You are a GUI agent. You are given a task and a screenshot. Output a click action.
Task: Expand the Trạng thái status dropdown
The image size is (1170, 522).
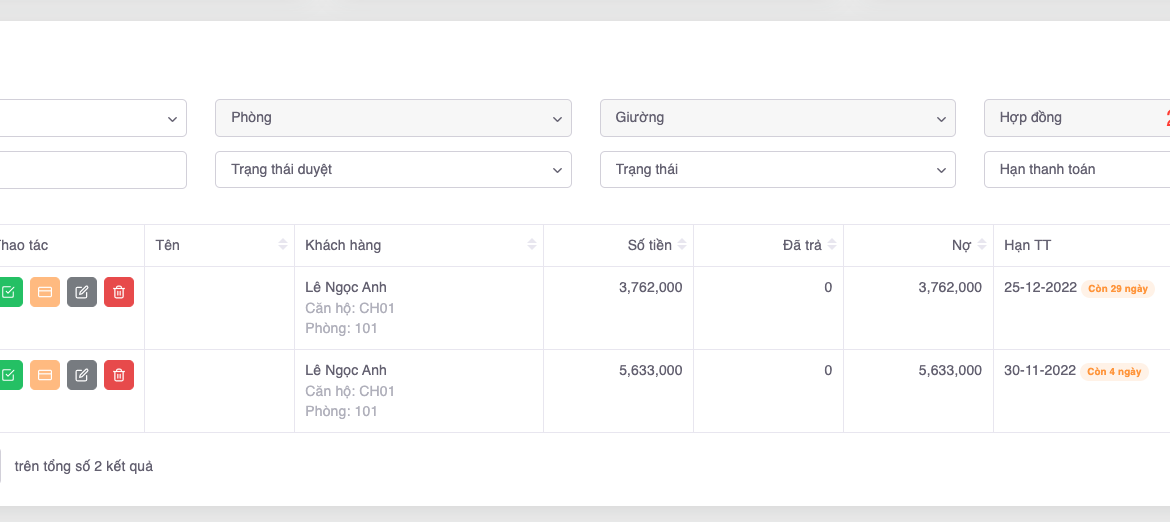(777, 170)
